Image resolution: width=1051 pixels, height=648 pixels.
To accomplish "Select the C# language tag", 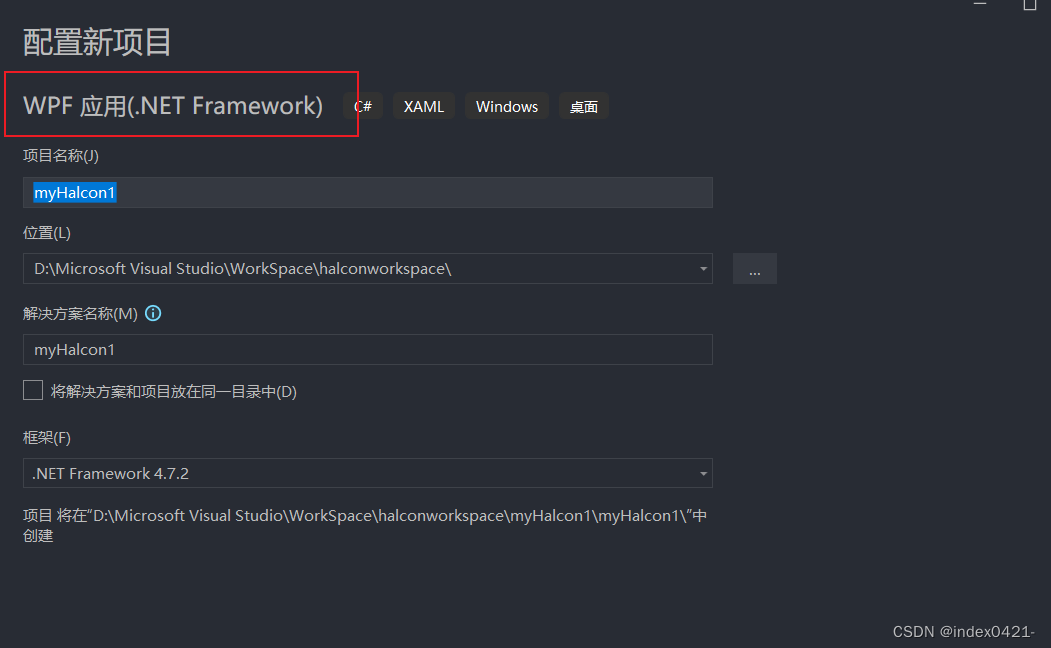I will click(x=362, y=106).
